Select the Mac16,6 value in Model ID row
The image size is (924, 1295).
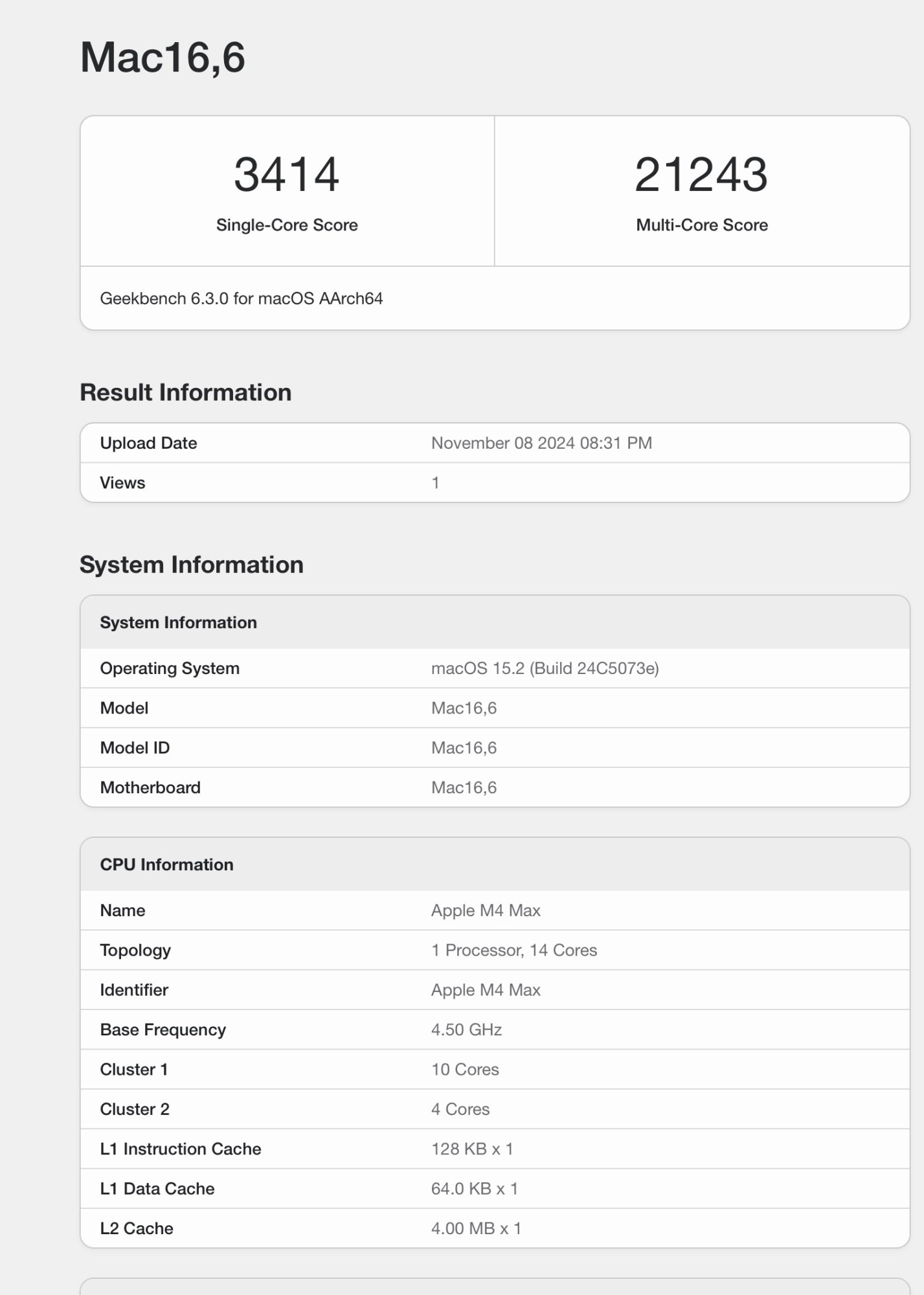pos(464,748)
